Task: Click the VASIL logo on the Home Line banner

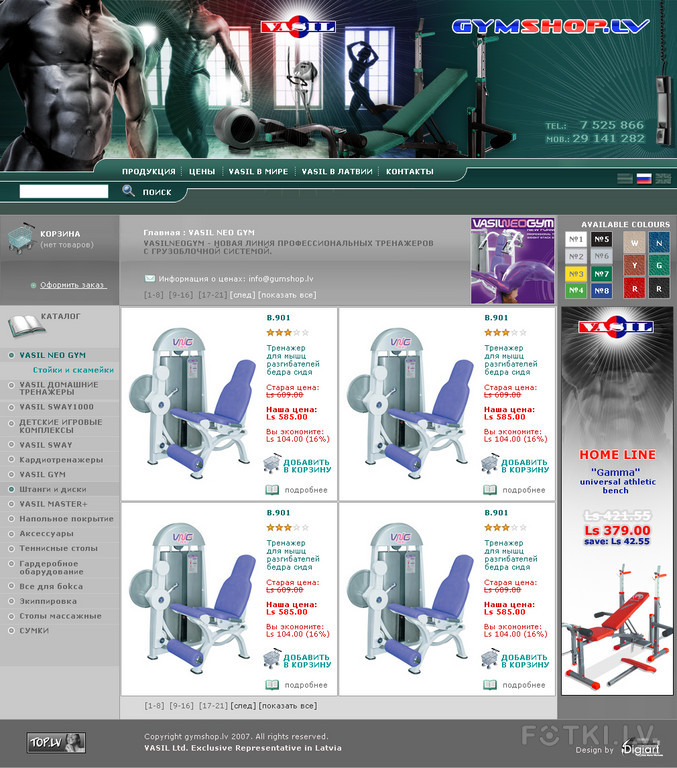Action: point(616,328)
